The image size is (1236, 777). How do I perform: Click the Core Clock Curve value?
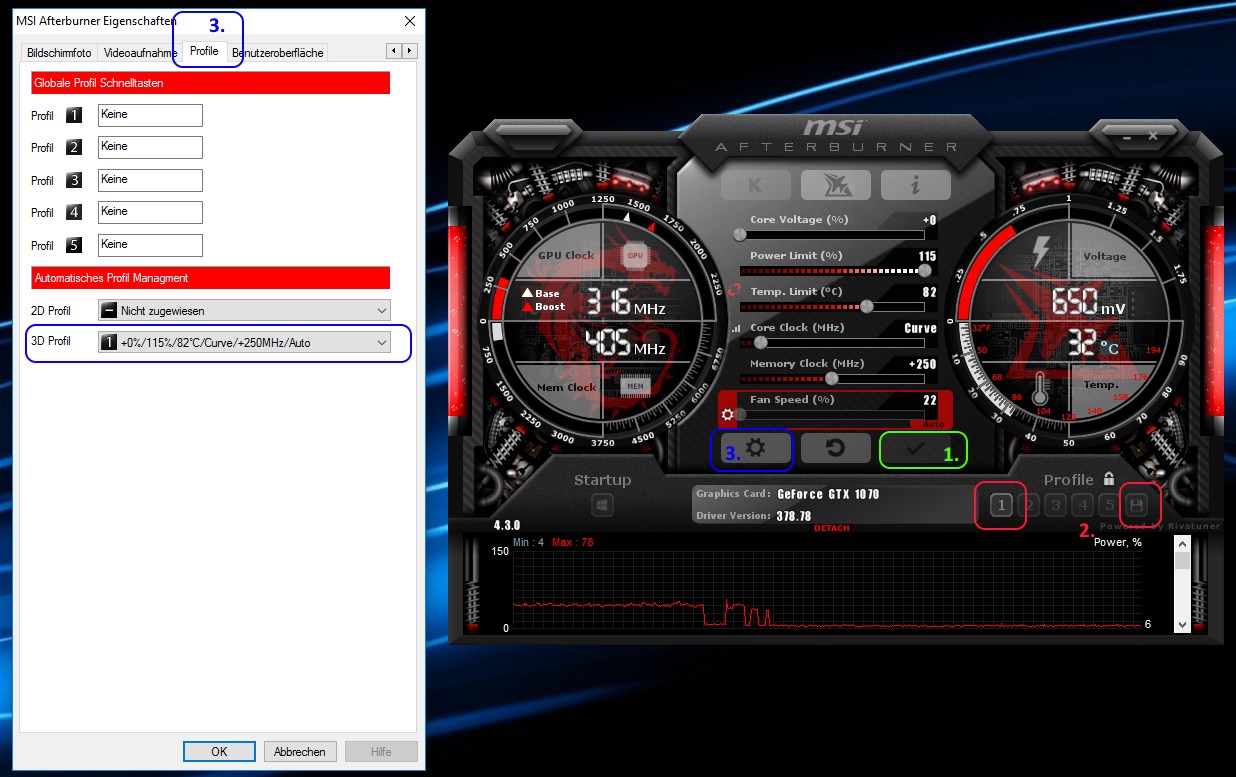coord(920,328)
